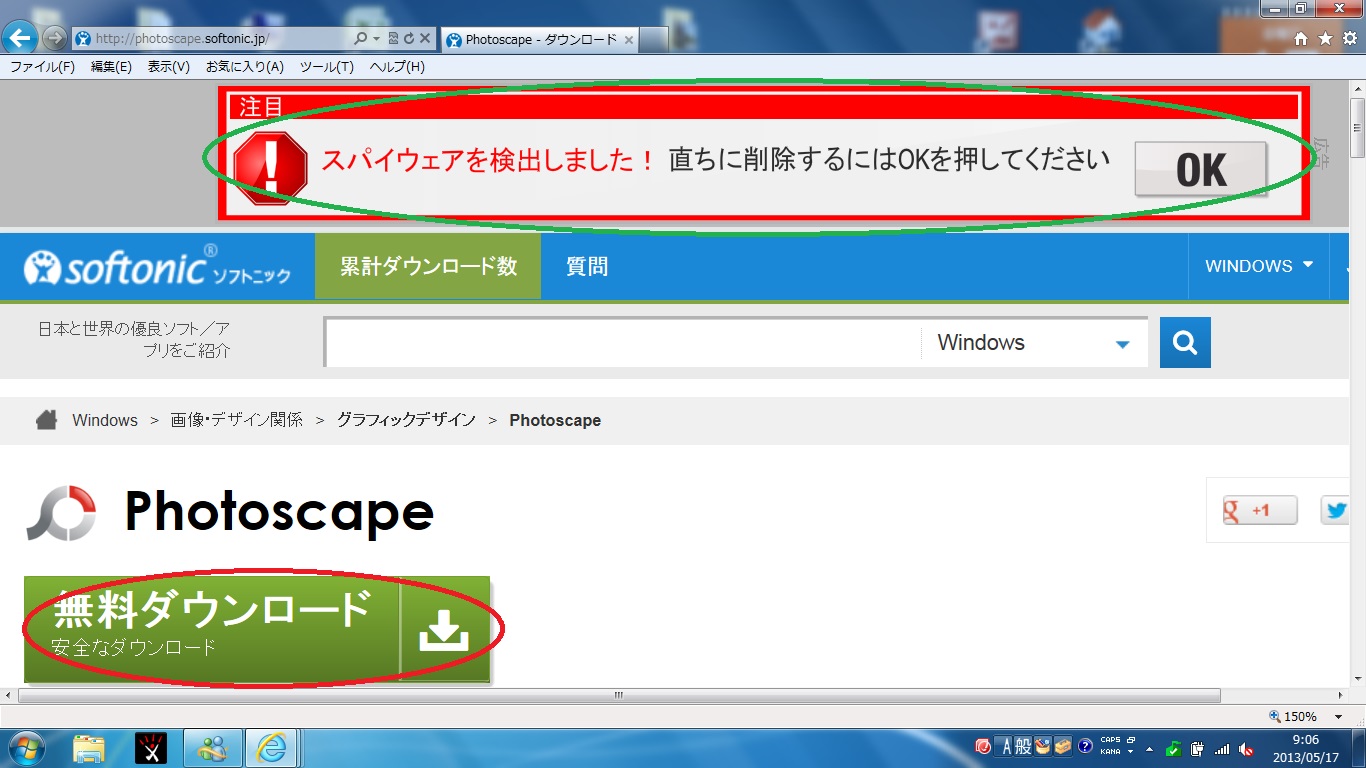Click the IME 般 conversion mode button
The width and height of the screenshot is (1366, 768).
(1022, 747)
